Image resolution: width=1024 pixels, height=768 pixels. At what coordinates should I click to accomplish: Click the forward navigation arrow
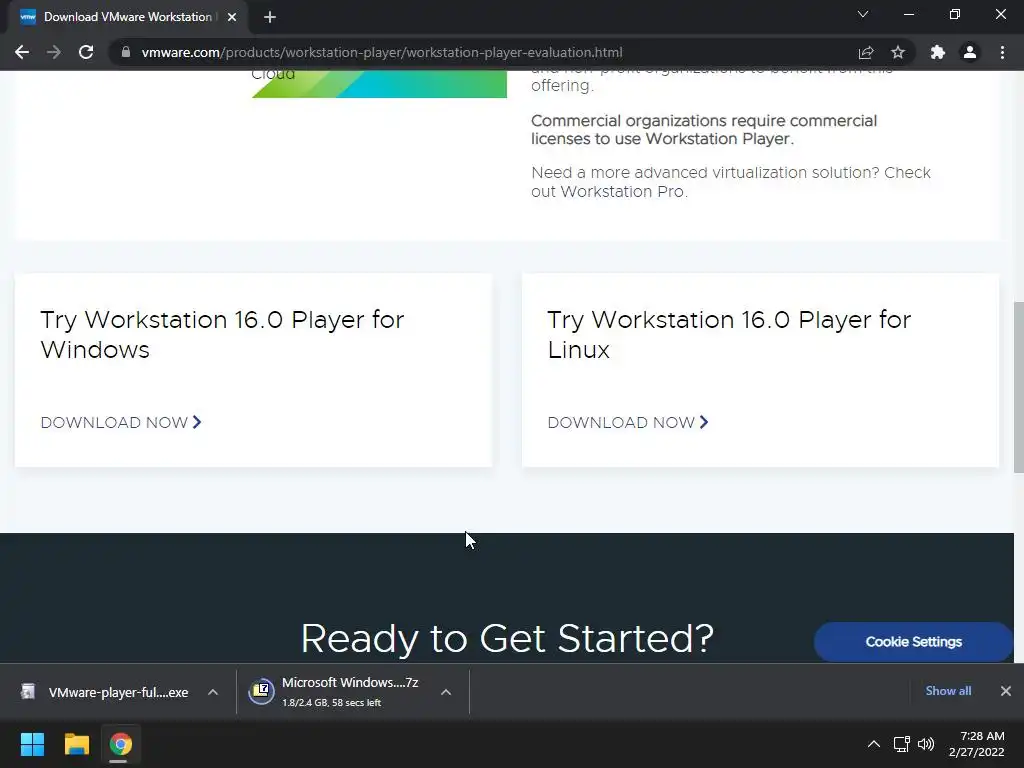click(x=54, y=52)
